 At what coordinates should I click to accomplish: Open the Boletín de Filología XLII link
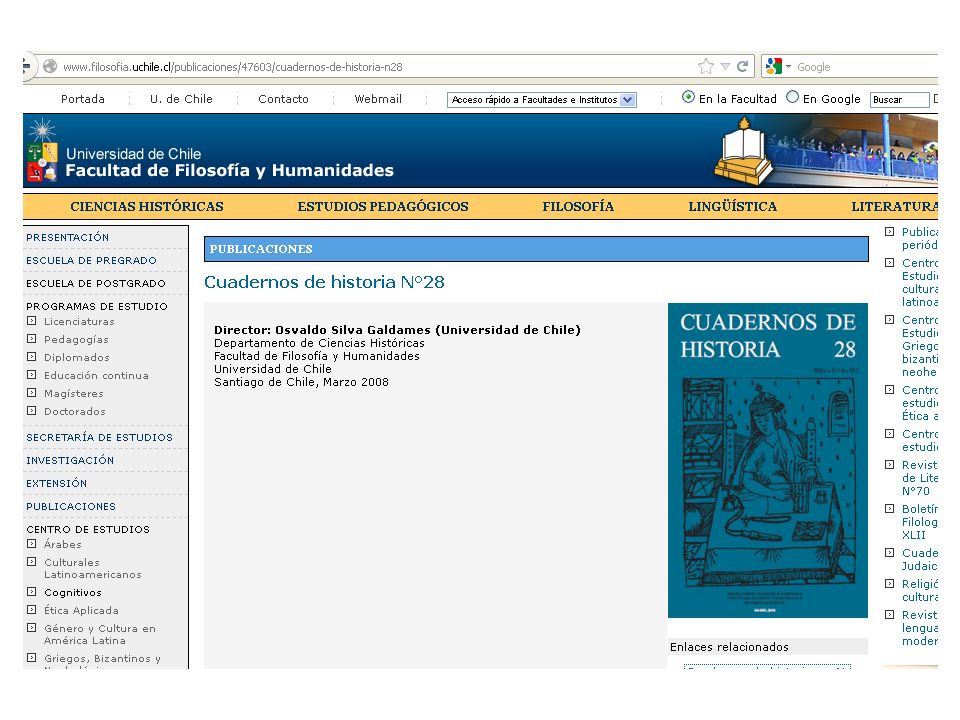[920, 522]
